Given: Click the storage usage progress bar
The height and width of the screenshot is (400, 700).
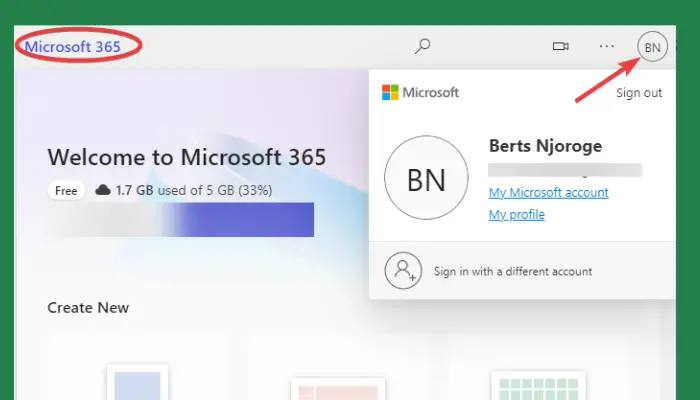Looking at the screenshot, I should [181, 219].
